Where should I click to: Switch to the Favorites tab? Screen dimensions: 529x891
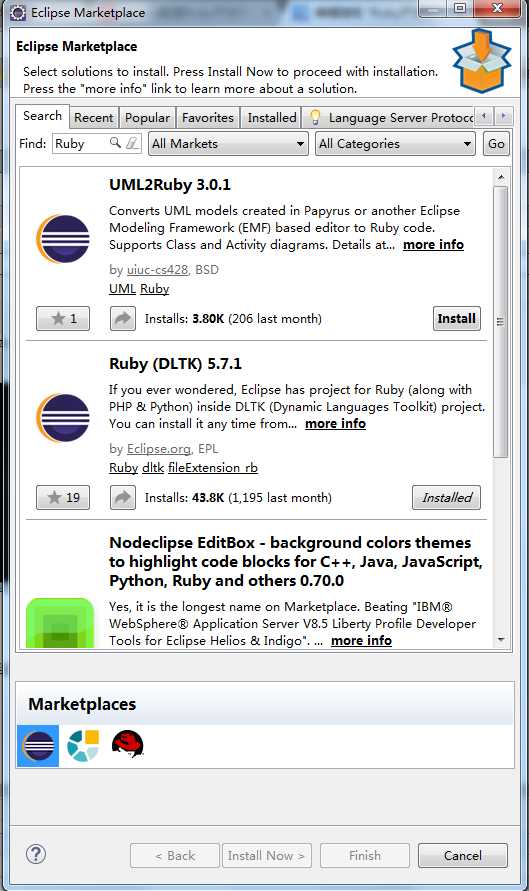208,118
